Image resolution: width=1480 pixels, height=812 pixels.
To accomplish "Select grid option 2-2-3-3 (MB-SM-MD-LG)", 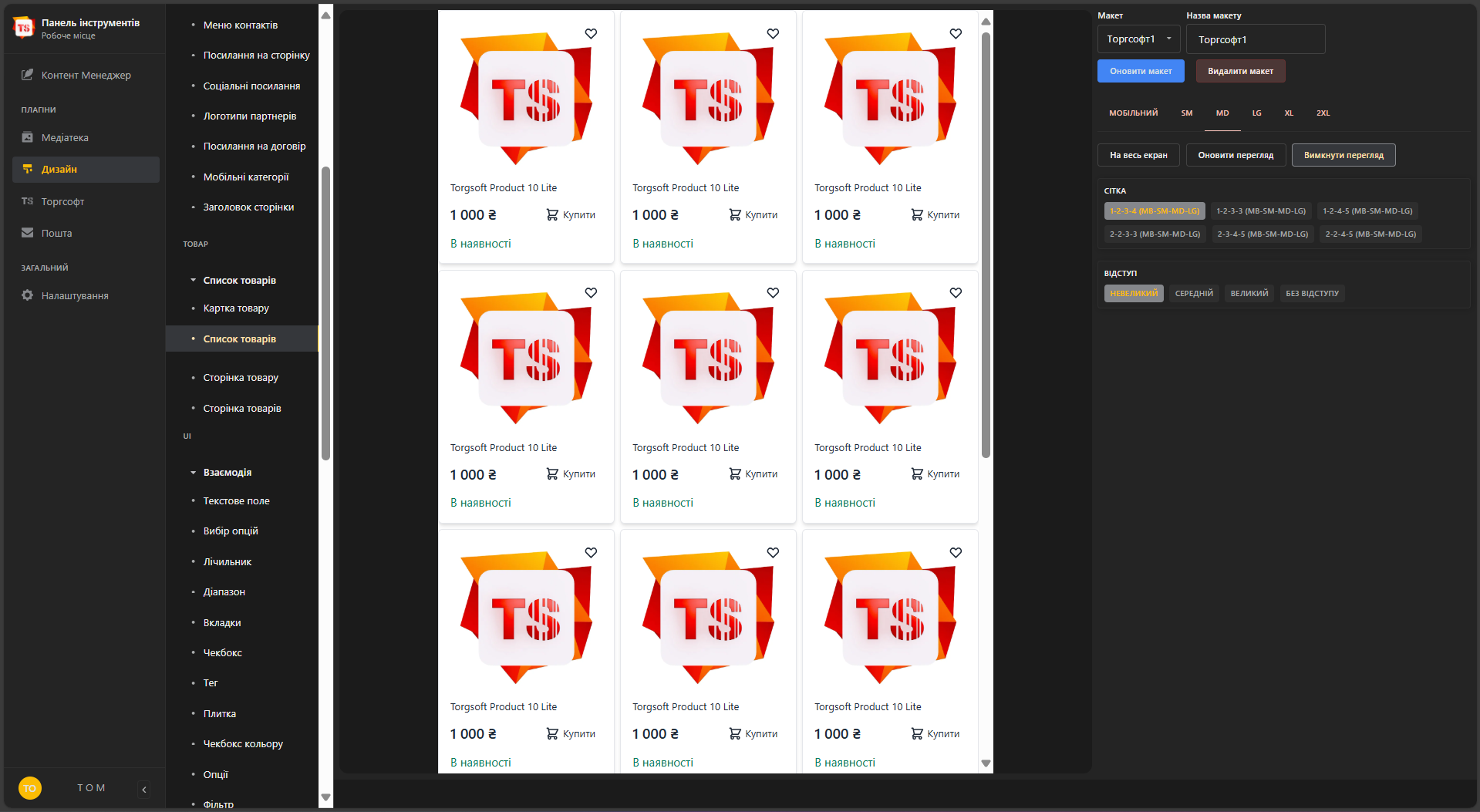I will point(1155,234).
